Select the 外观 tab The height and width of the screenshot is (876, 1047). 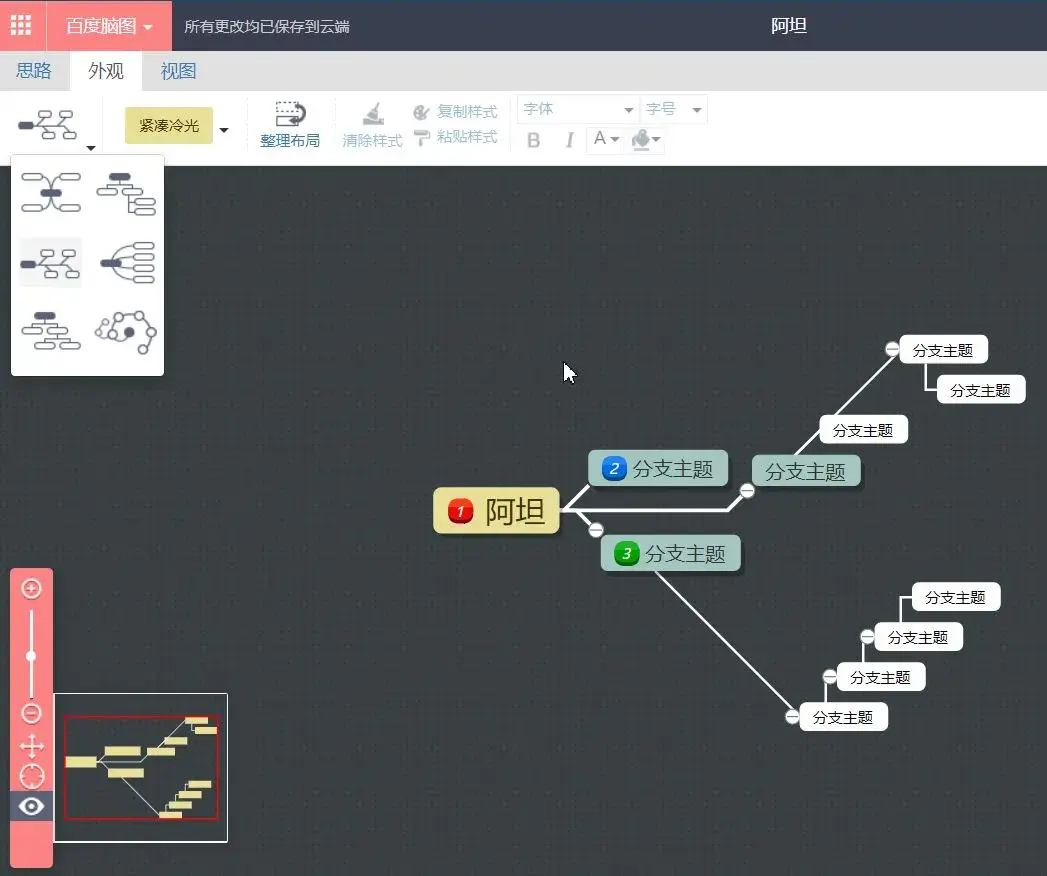pyautogui.click(x=106, y=71)
